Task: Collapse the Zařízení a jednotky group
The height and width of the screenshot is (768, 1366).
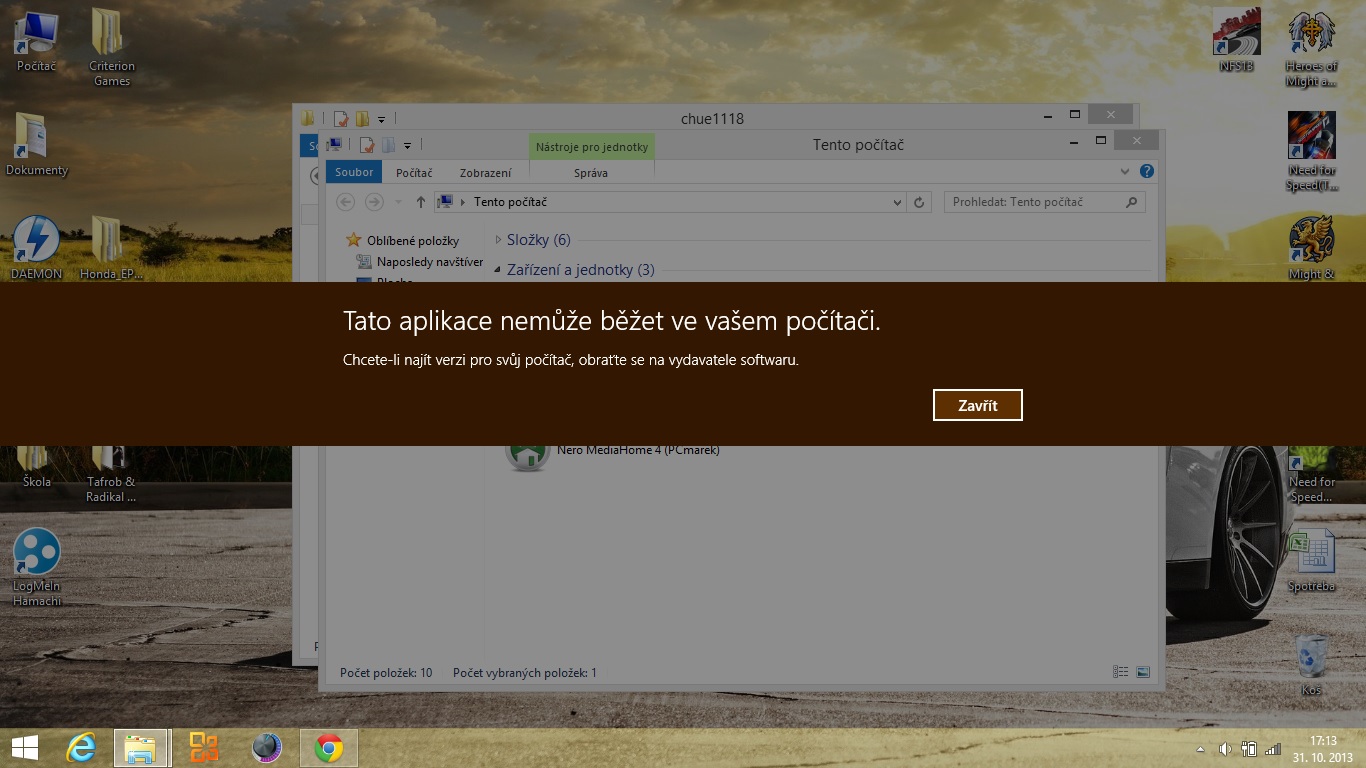Action: point(499,270)
